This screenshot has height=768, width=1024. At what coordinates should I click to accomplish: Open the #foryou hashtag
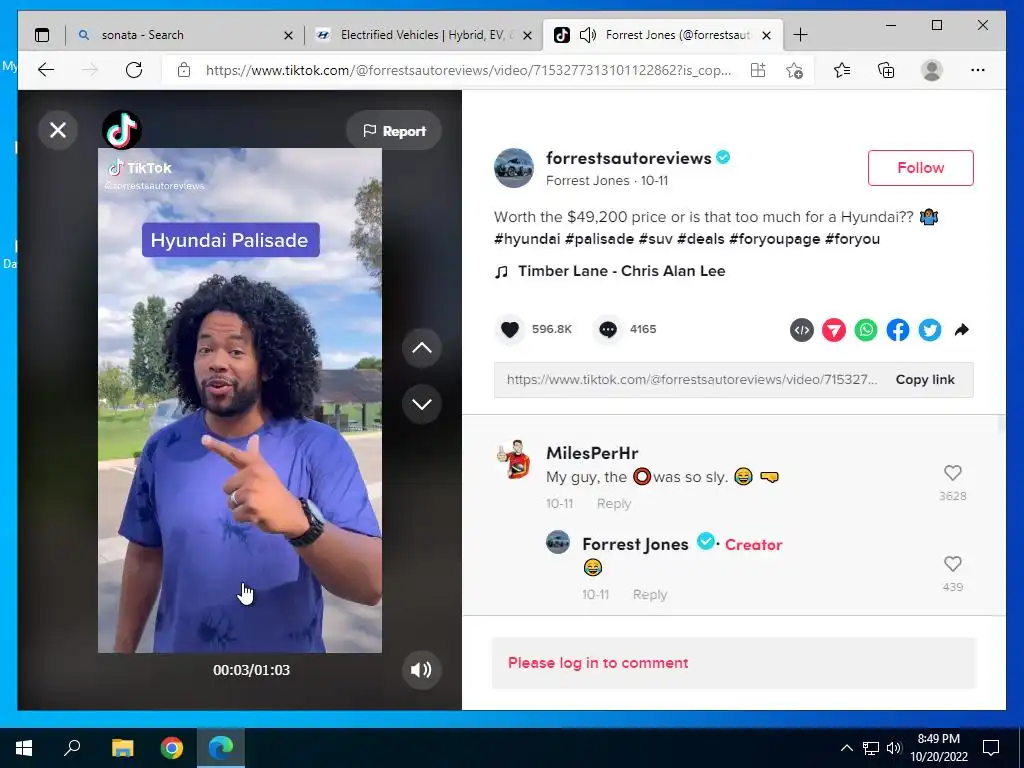coord(852,239)
